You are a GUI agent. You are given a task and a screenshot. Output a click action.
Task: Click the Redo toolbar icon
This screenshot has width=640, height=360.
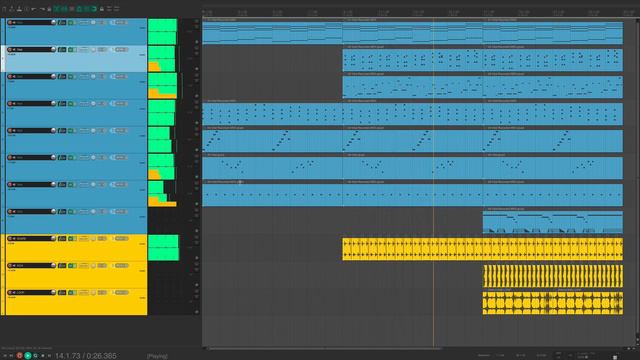click(42, 9)
